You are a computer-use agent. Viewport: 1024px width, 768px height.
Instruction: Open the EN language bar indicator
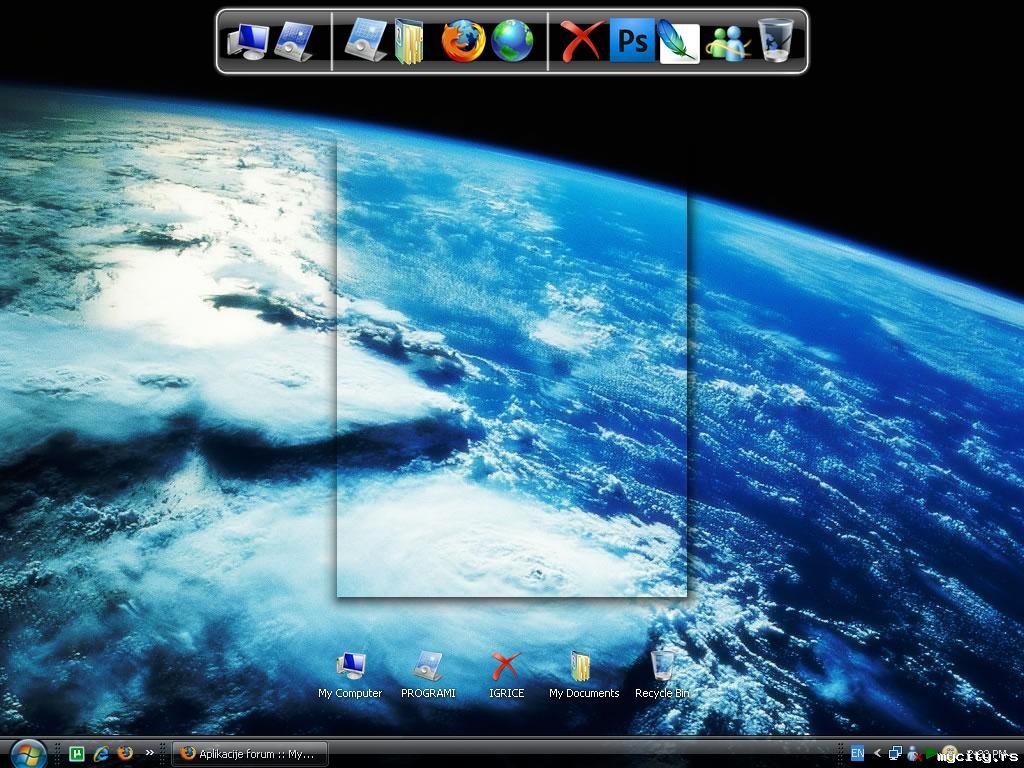(x=857, y=754)
